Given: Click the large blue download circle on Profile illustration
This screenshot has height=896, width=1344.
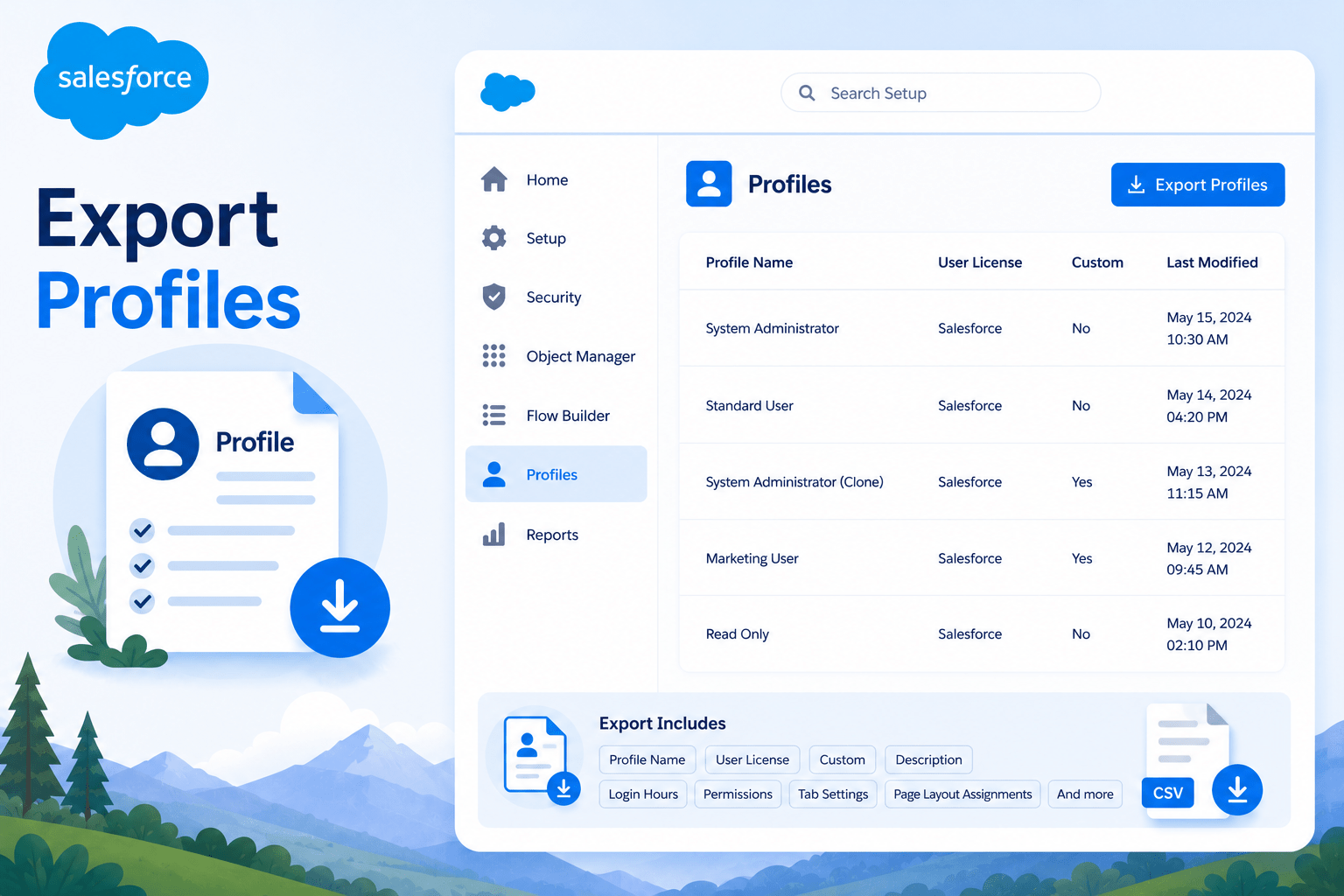Looking at the screenshot, I should click(339, 608).
